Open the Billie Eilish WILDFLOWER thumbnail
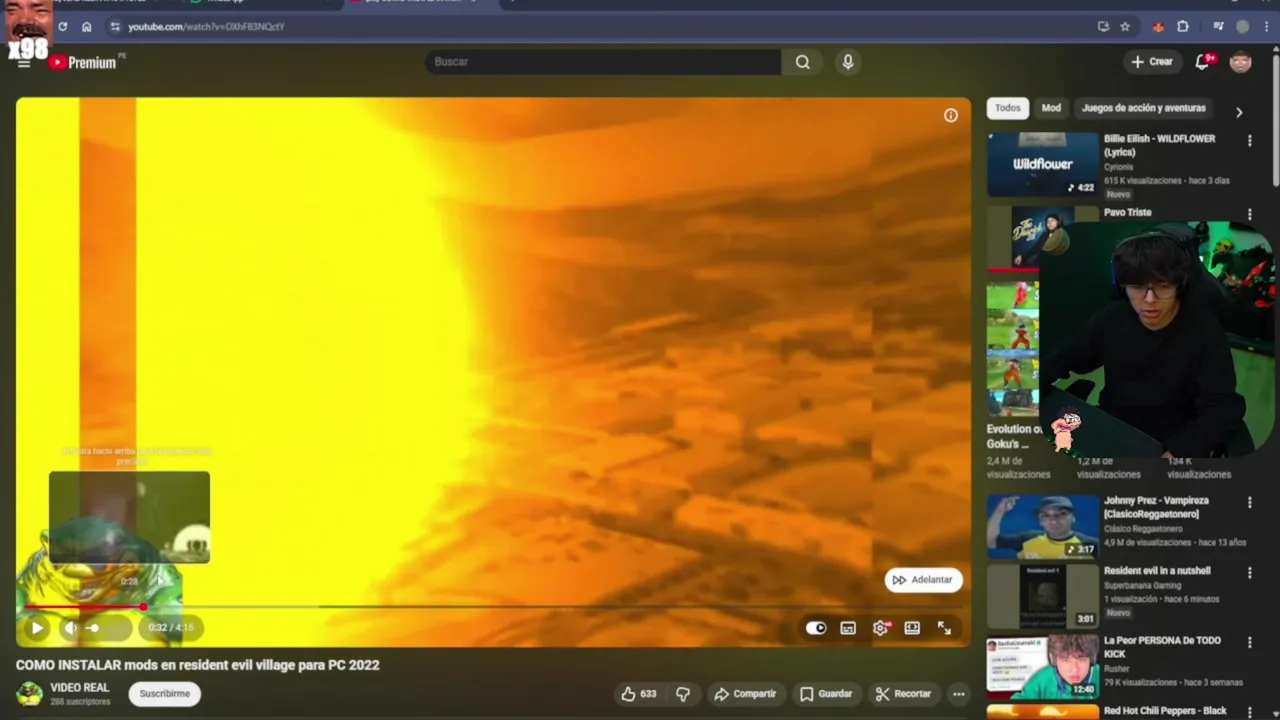 coord(1043,165)
